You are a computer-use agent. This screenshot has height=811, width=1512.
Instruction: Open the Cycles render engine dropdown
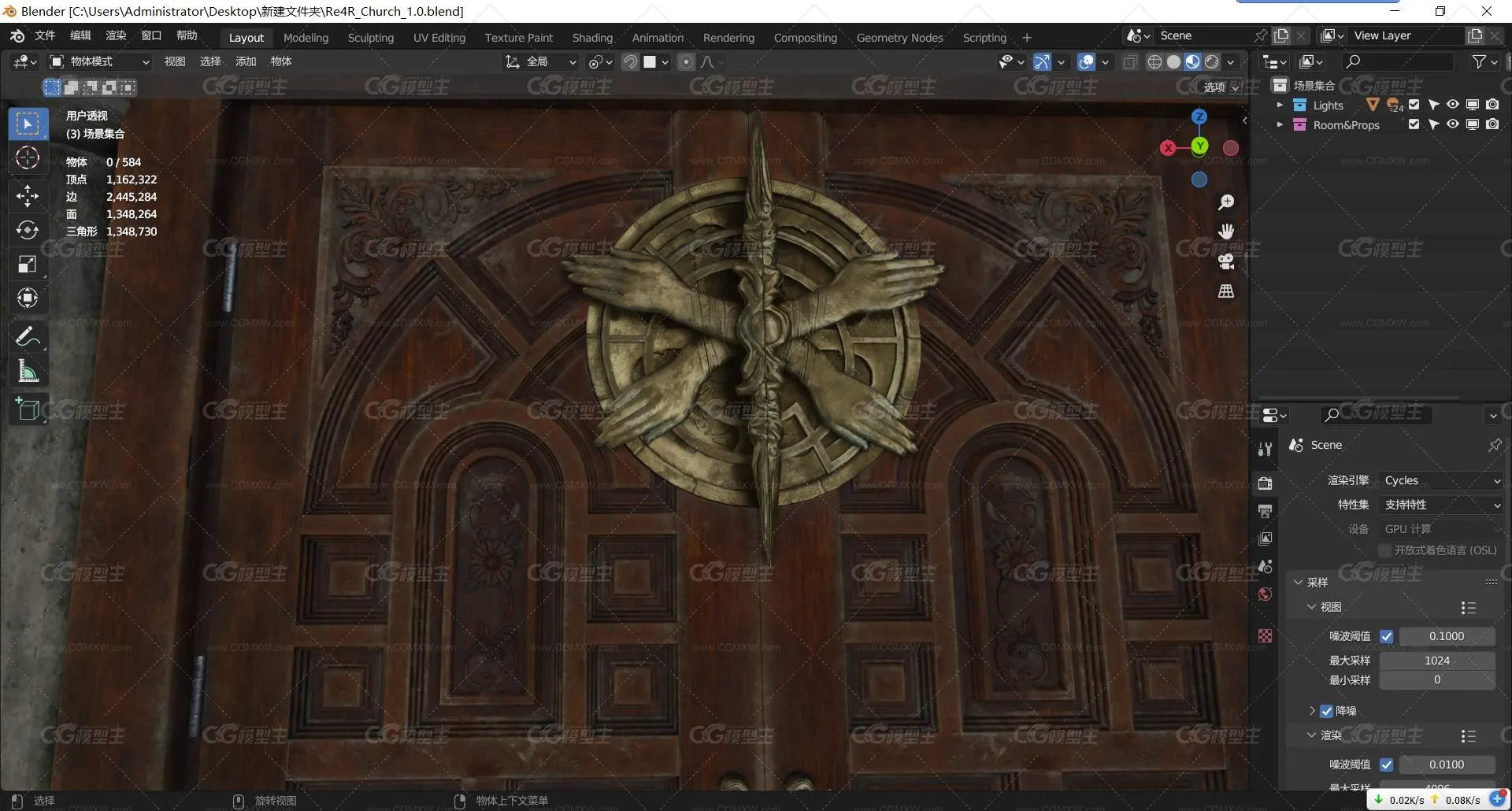[x=1441, y=480]
